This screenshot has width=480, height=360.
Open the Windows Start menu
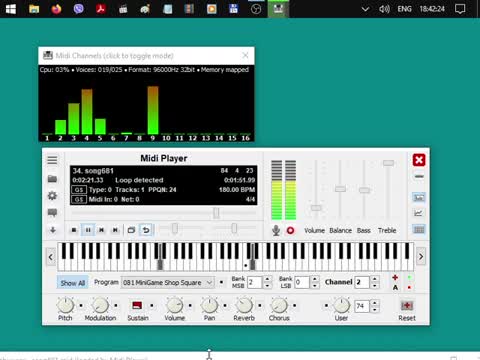(11, 9)
